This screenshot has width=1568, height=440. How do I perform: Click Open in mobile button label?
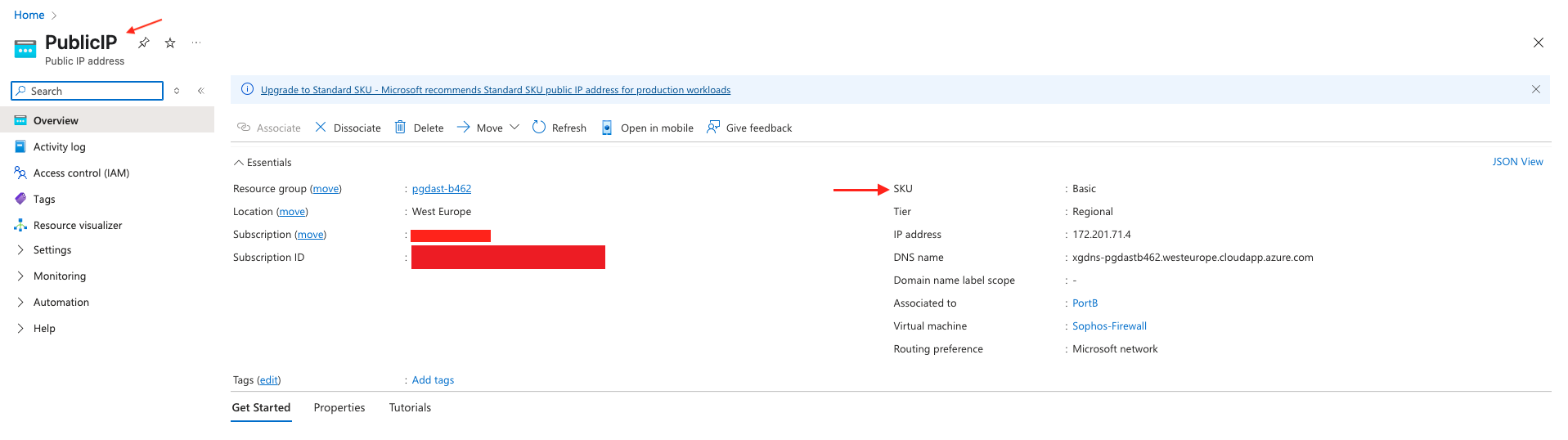657,128
